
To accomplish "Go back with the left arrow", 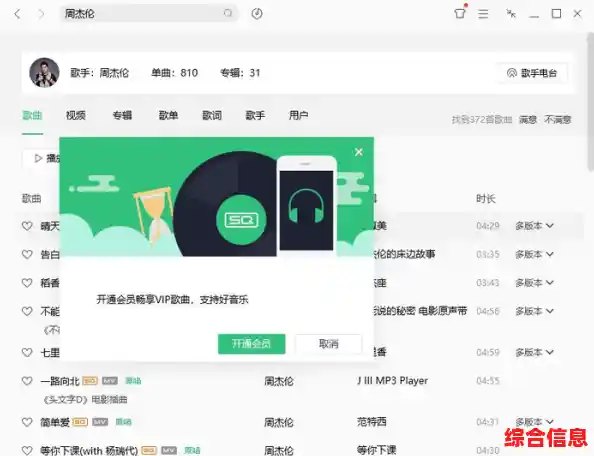I will coord(17,14).
